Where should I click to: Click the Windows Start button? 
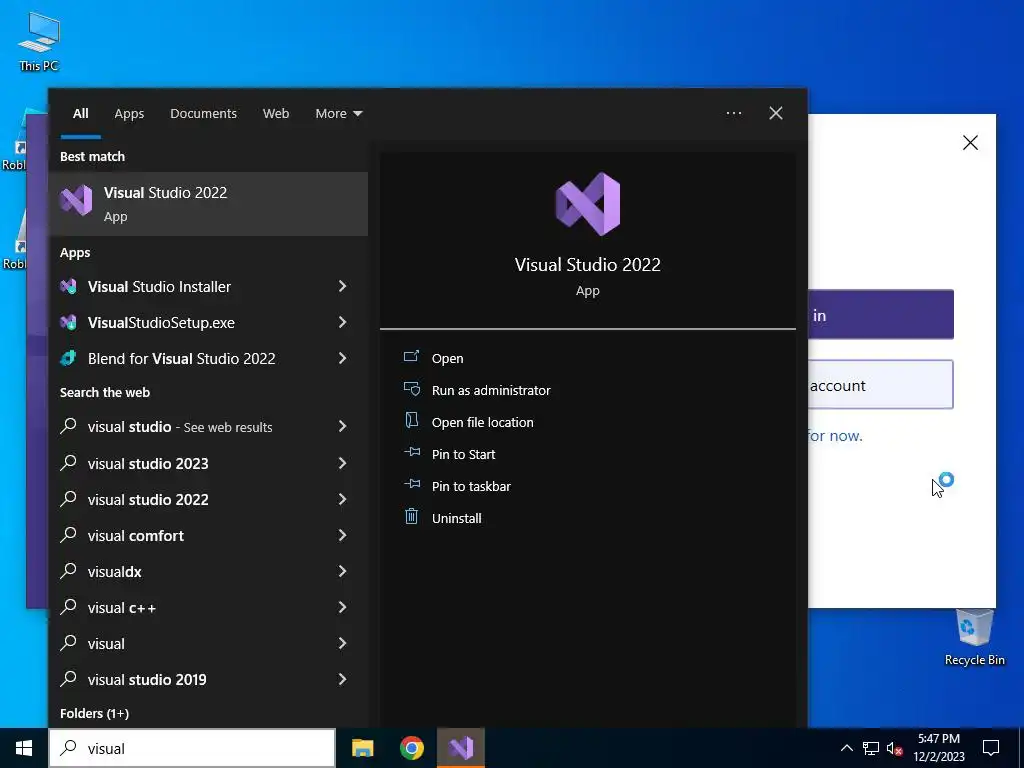(24, 748)
